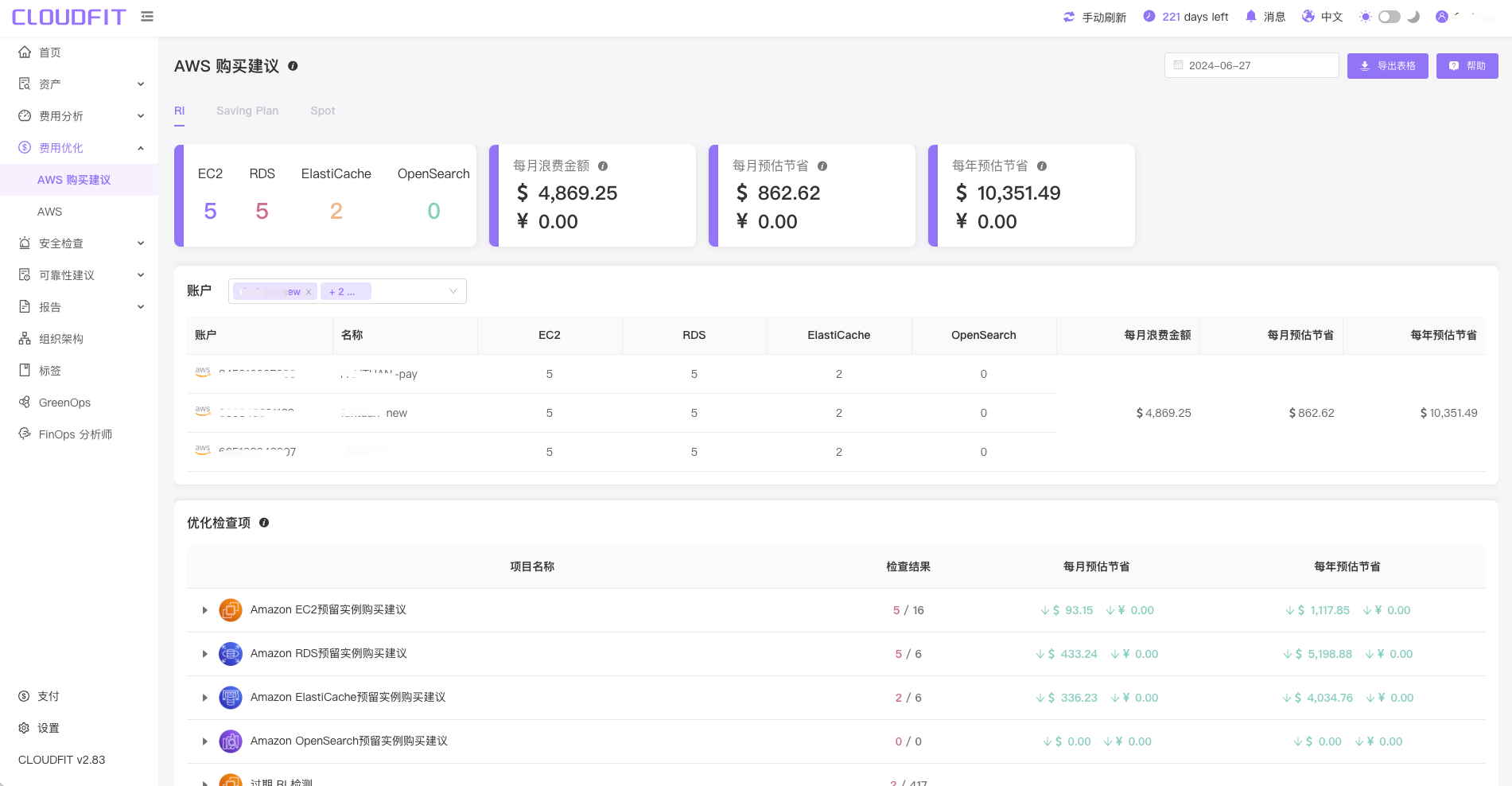Click info icon next to 优化检查项
The height and width of the screenshot is (786, 1512).
click(264, 523)
